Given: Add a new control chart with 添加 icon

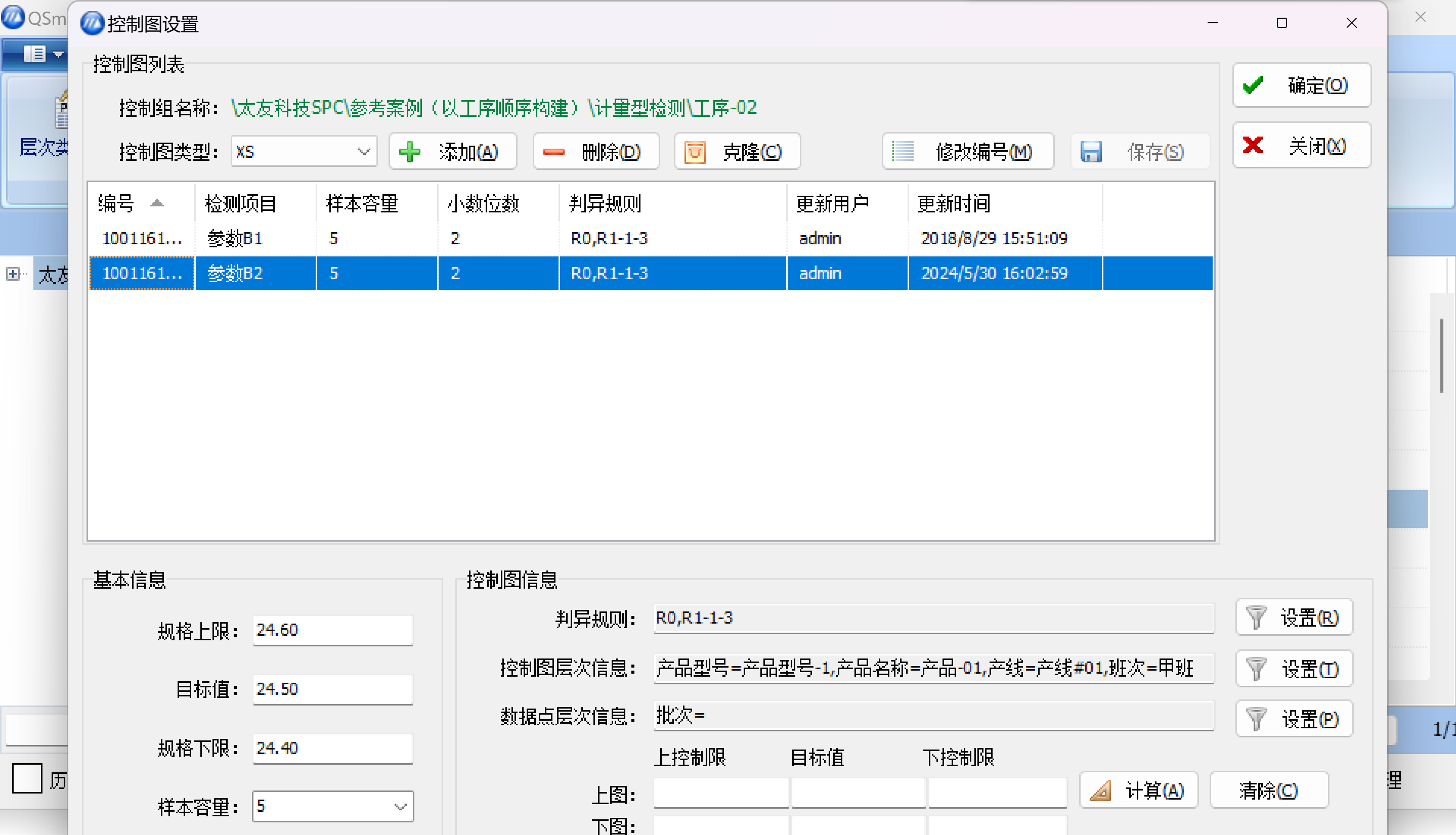Looking at the screenshot, I should (x=453, y=151).
